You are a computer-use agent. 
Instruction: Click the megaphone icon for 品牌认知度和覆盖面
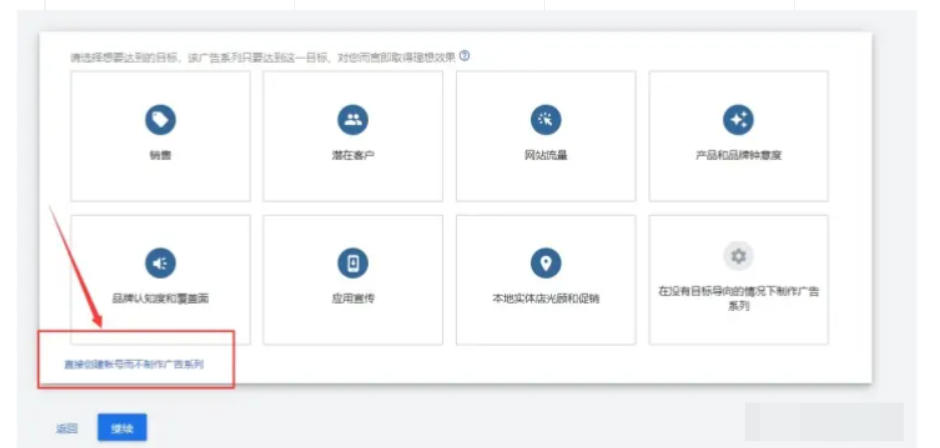point(160,263)
